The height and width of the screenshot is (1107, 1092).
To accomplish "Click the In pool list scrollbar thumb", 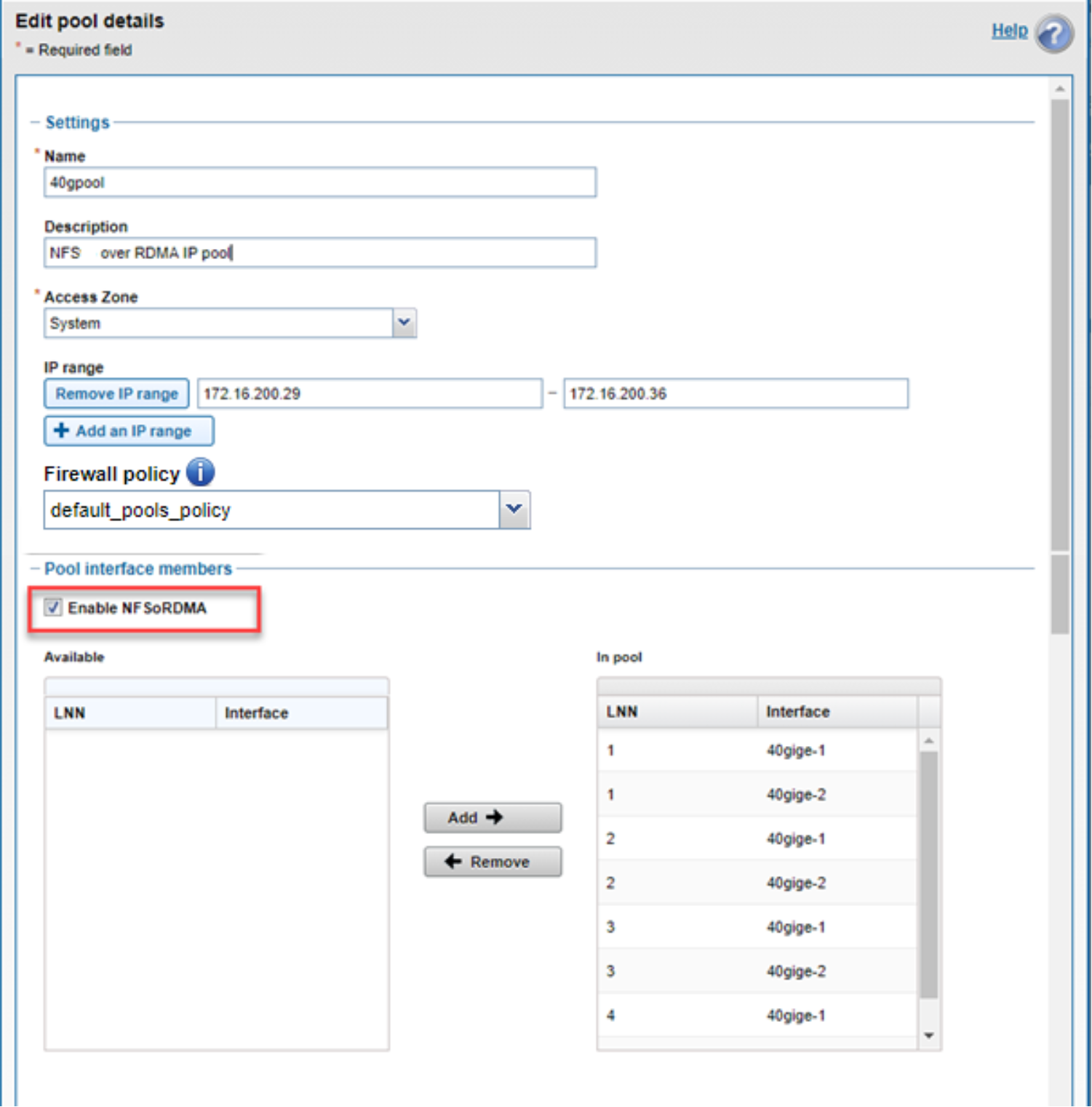I will [x=928, y=875].
